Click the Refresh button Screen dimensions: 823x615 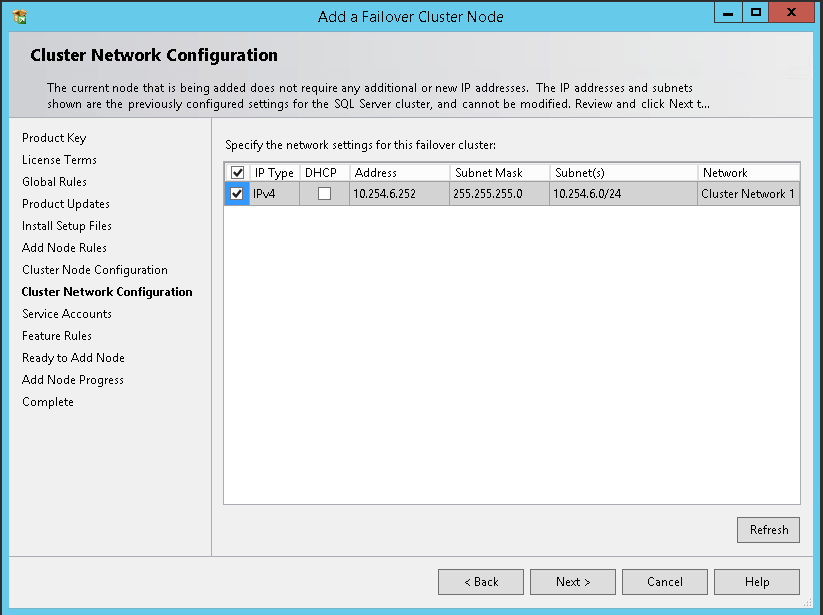coord(768,530)
